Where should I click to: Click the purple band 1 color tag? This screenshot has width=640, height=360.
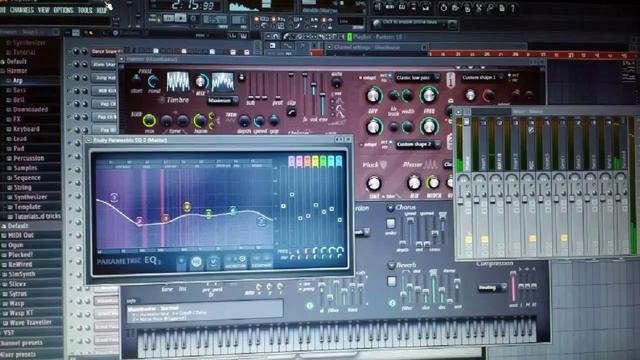pyautogui.click(x=291, y=162)
